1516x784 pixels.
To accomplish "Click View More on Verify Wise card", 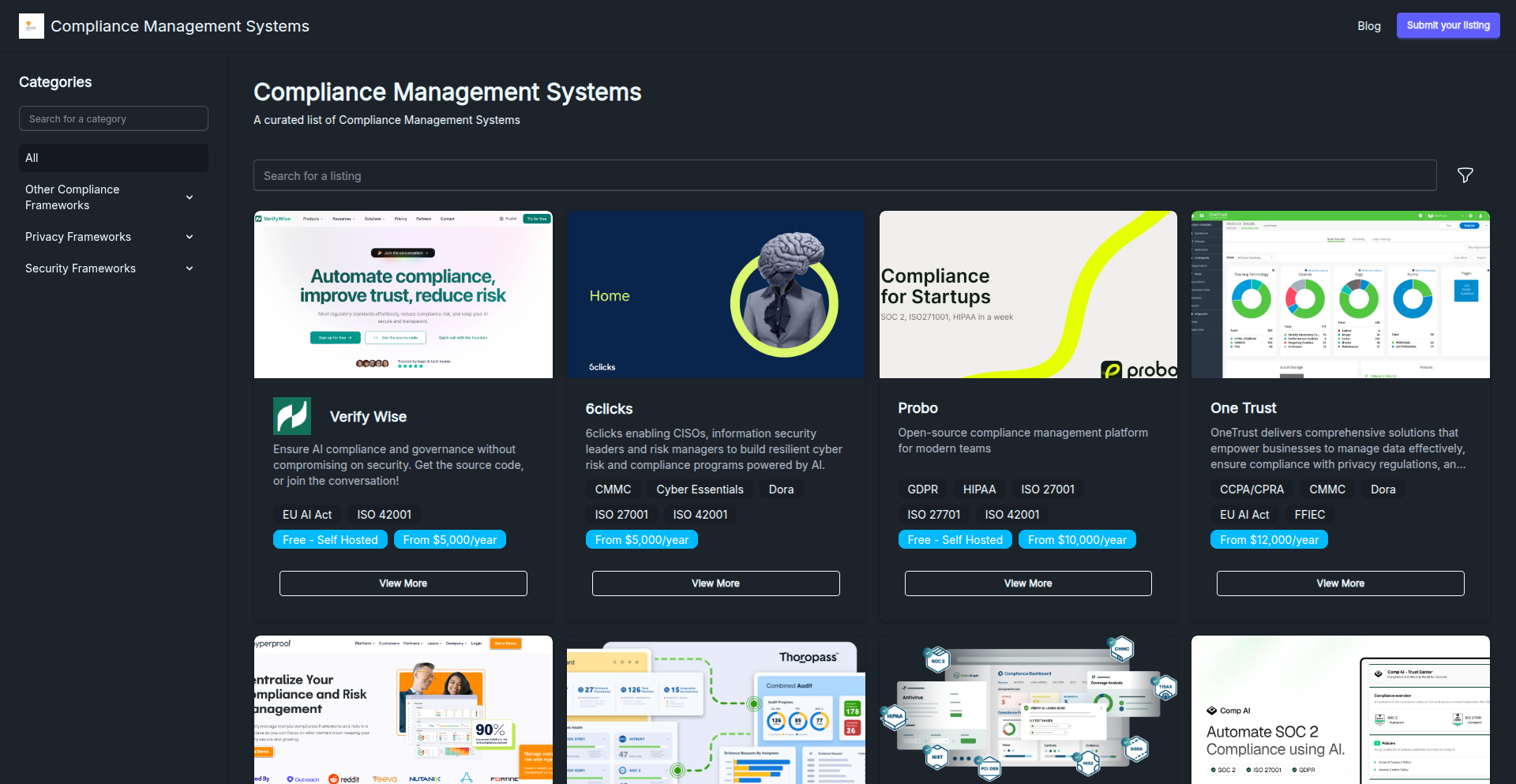I will click(x=403, y=583).
